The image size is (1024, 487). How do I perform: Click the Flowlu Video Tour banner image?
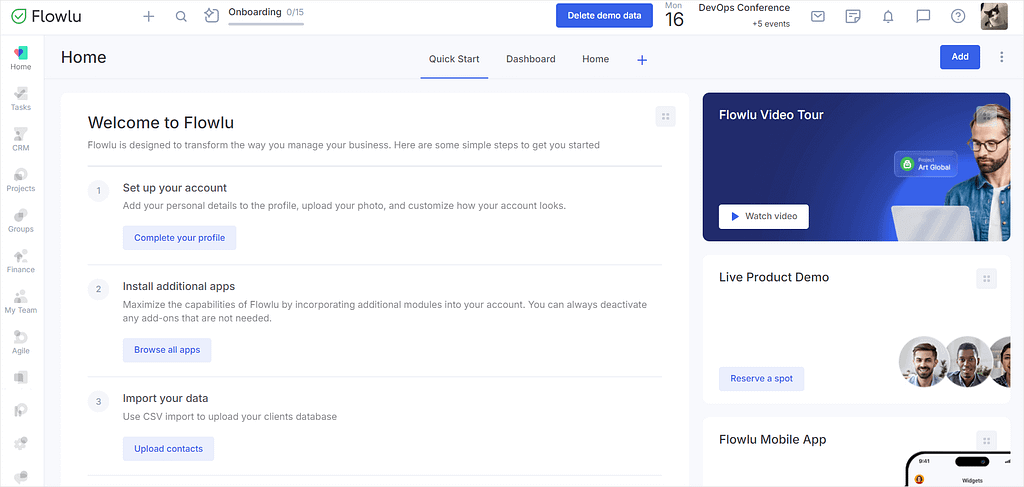(x=856, y=166)
